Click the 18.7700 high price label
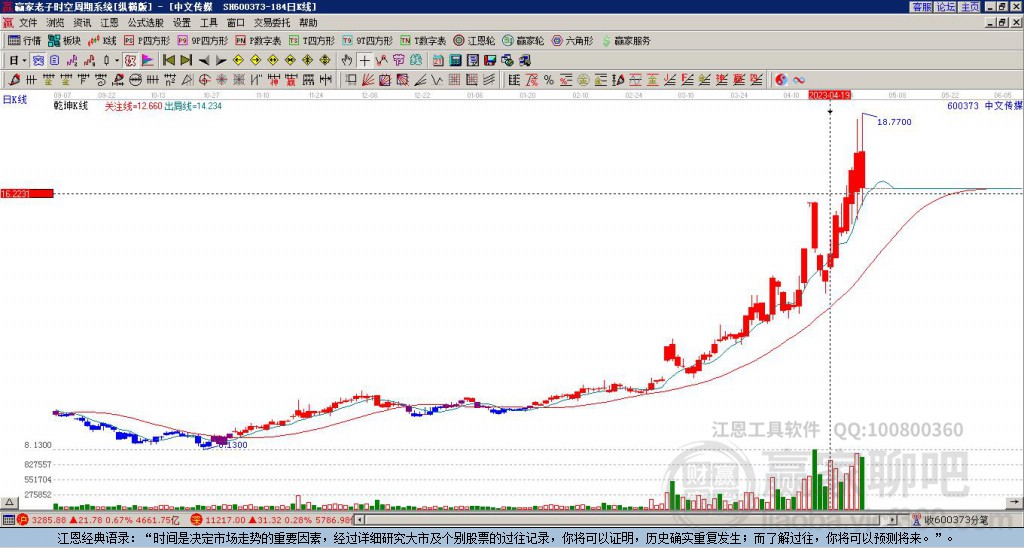Viewport: 1024px width, 548px height. tap(894, 122)
